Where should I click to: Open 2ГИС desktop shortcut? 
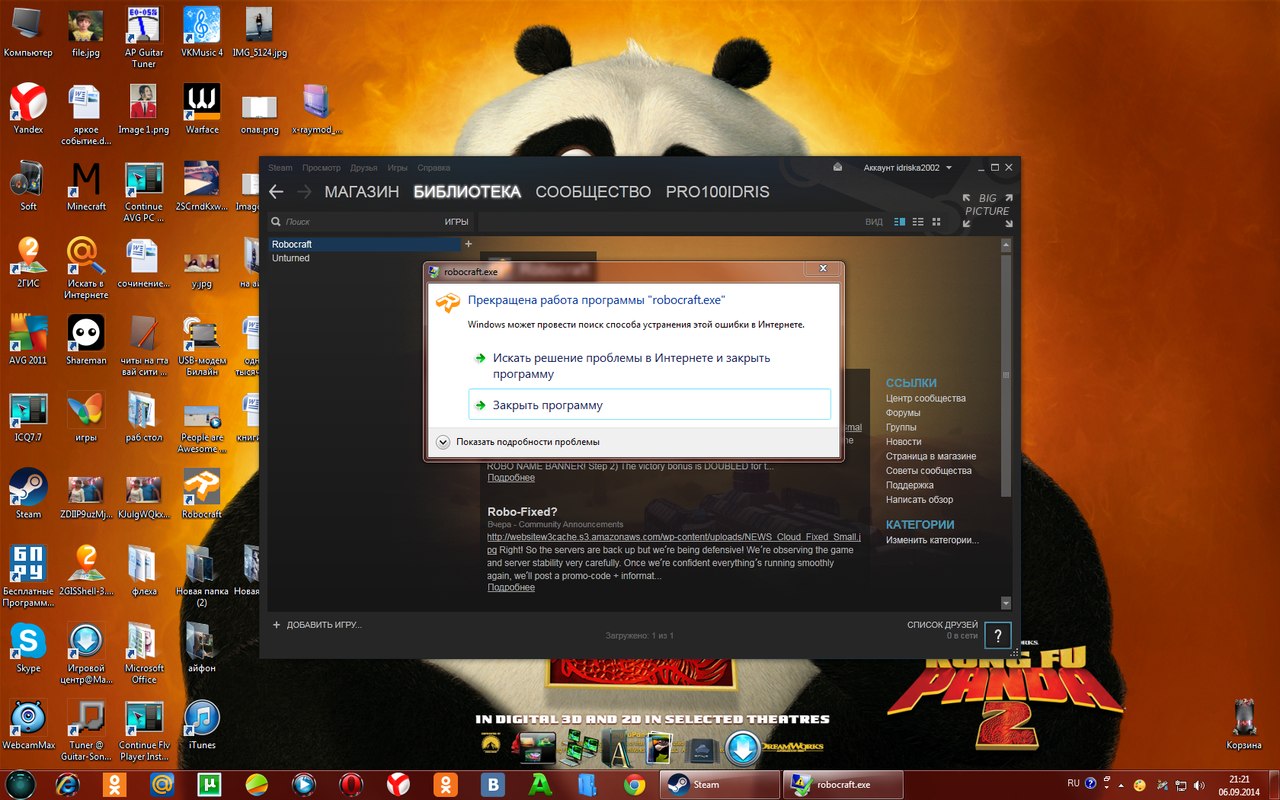28,263
